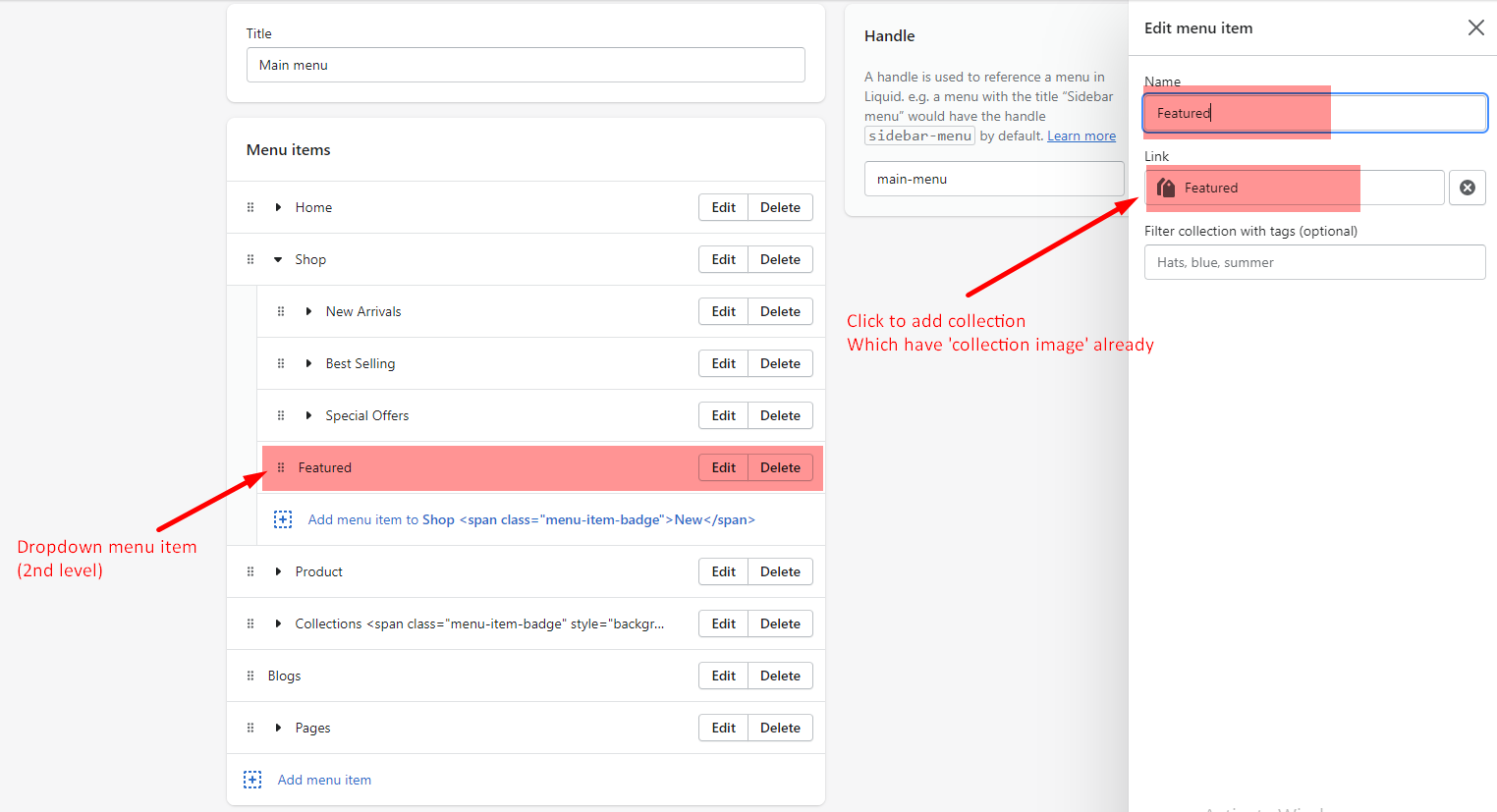Viewport: 1497px width, 812px height.
Task: Open the Learn more link
Action: coord(1081,136)
